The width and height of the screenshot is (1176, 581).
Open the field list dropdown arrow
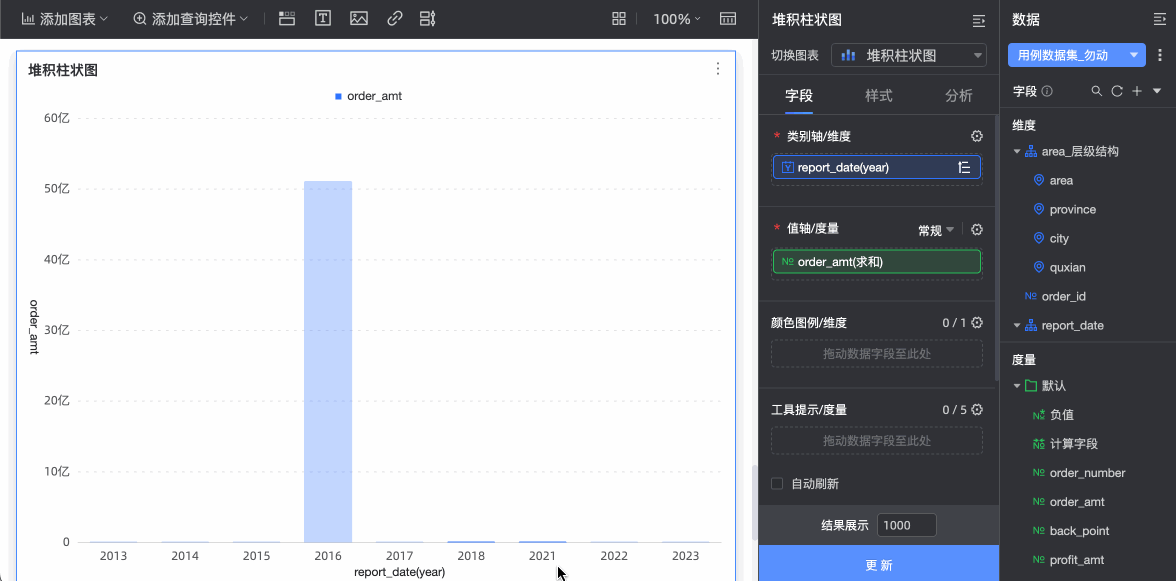tap(1156, 91)
